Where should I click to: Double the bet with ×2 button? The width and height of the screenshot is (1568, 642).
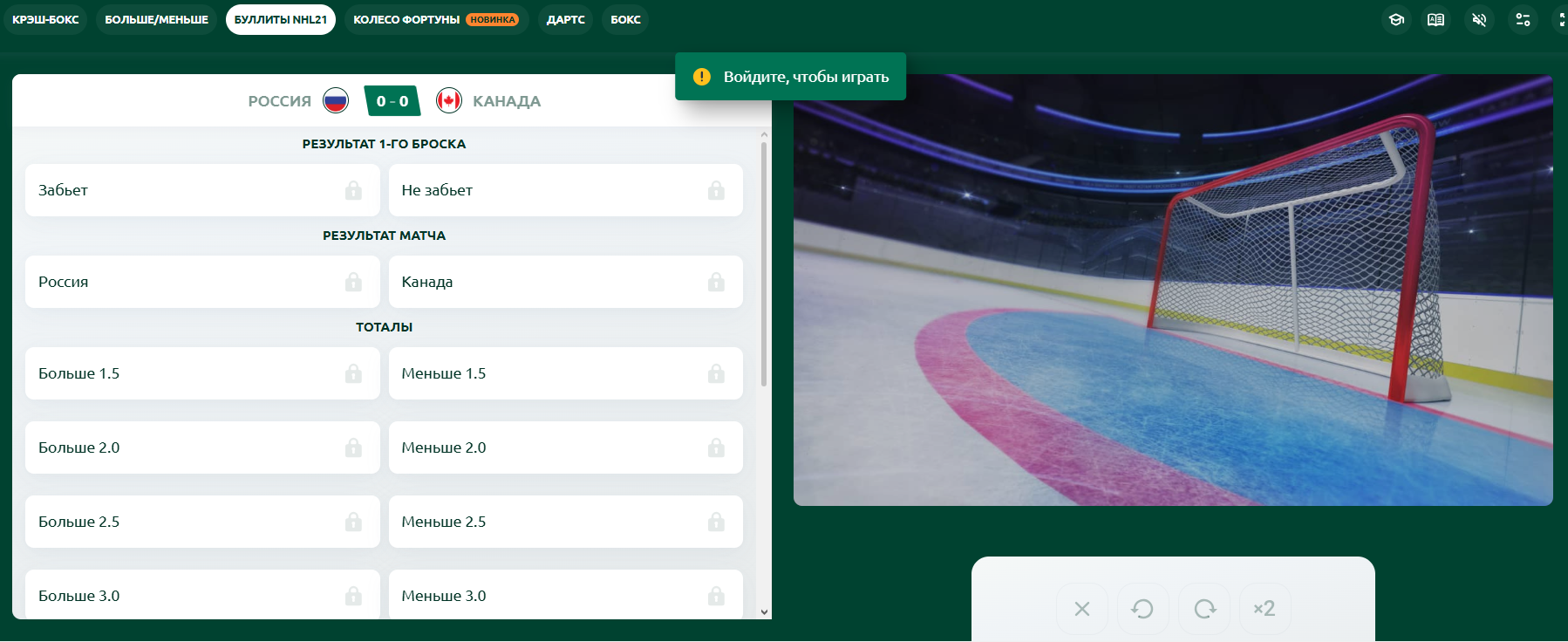click(1265, 609)
